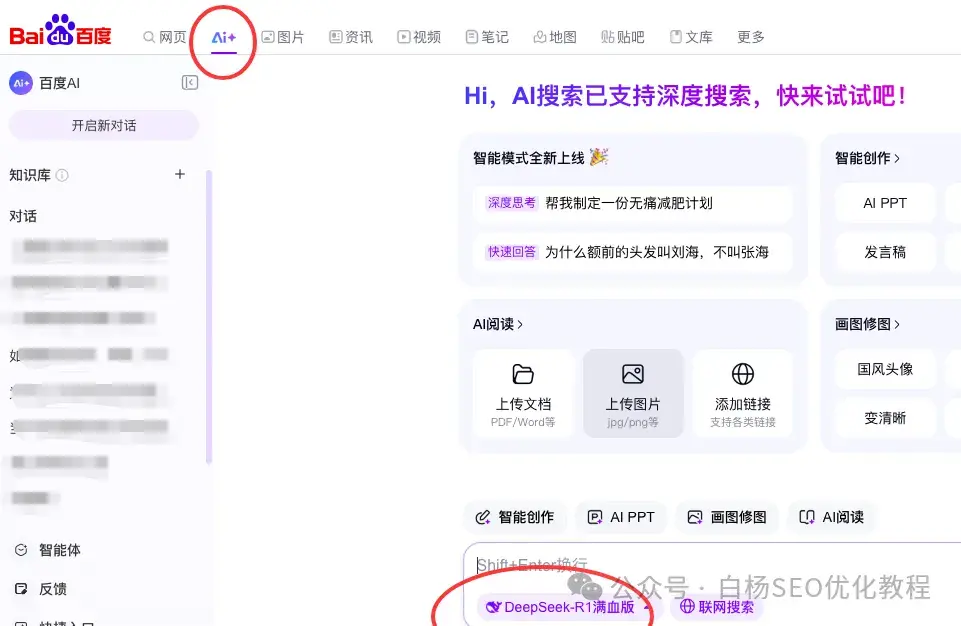
Task: Switch to the 笔记 tab
Action: click(487, 37)
